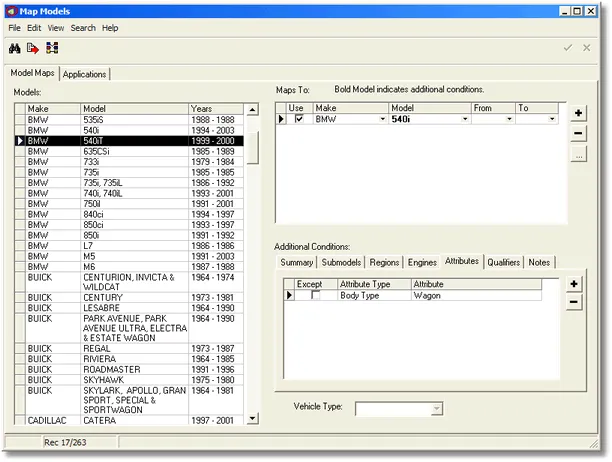This screenshot has width=612, height=462.
Task: Select the BUICK CENTURY row
Action: click(x=129, y=298)
